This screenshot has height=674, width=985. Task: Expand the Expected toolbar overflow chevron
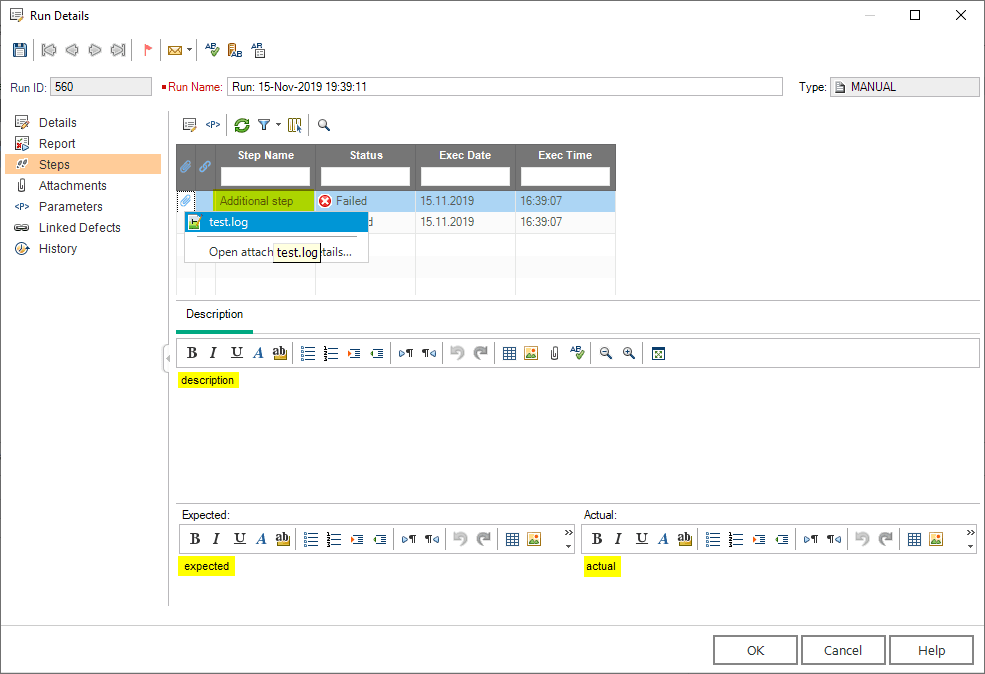568,532
